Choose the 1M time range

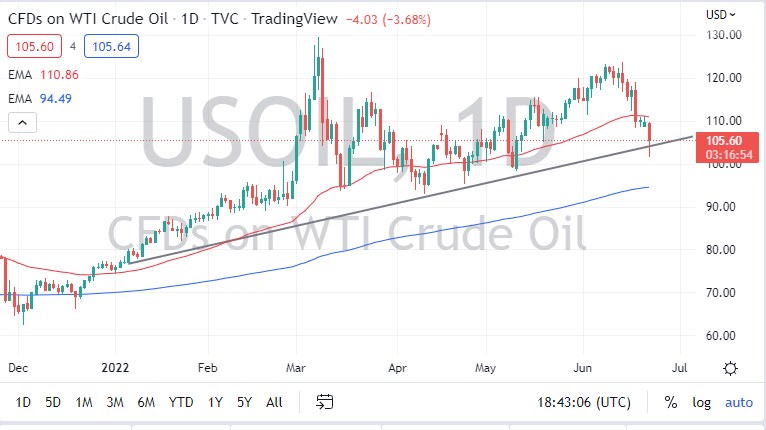point(84,402)
